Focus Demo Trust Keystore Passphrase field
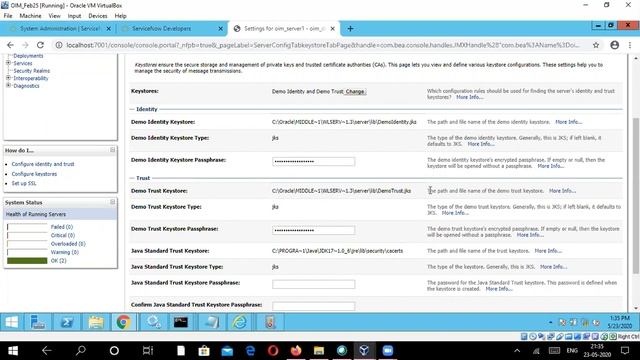 (313, 231)
